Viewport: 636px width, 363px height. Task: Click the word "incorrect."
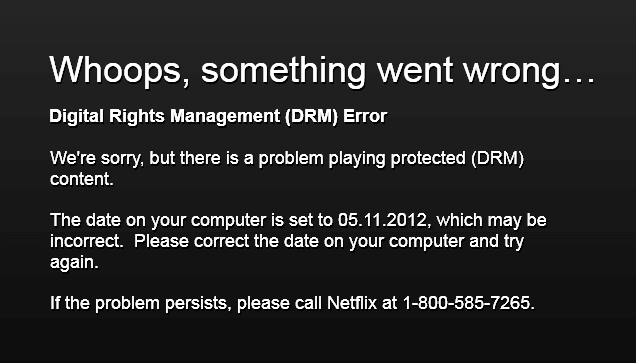click(86, 241)
